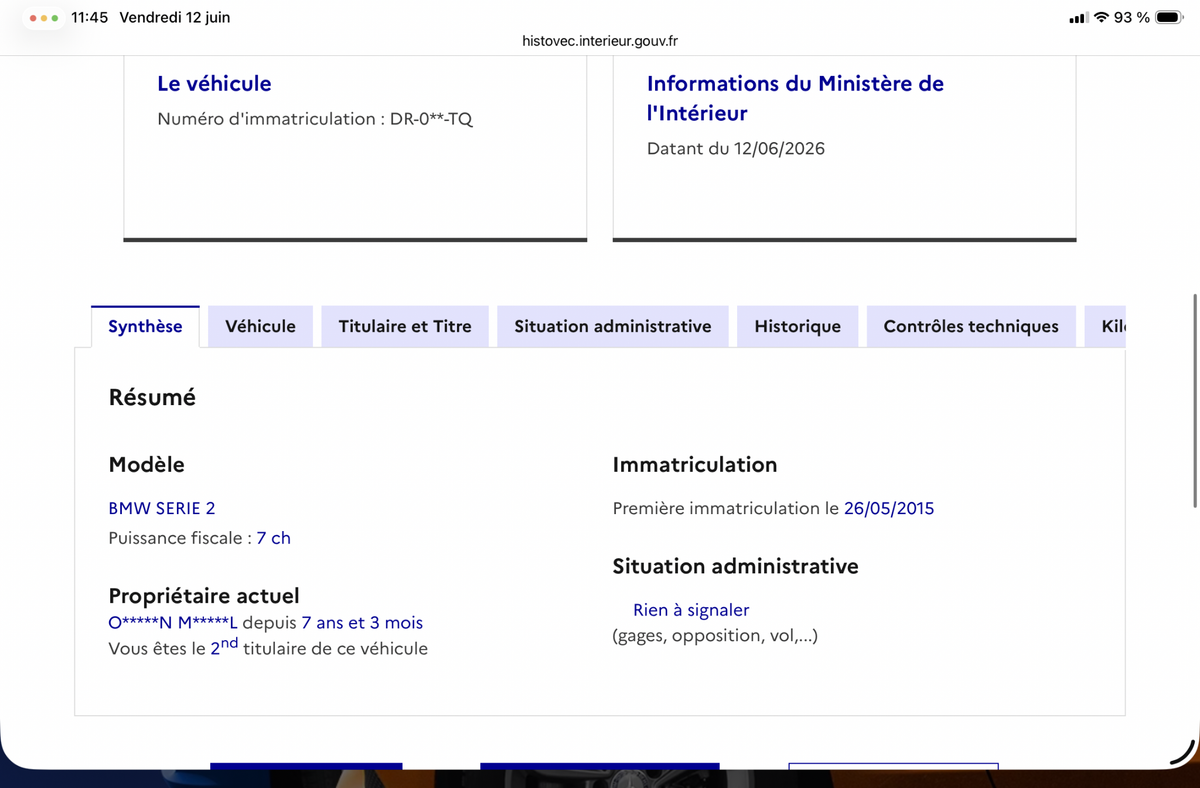Switch to the Historique tab

coord(798,326)
